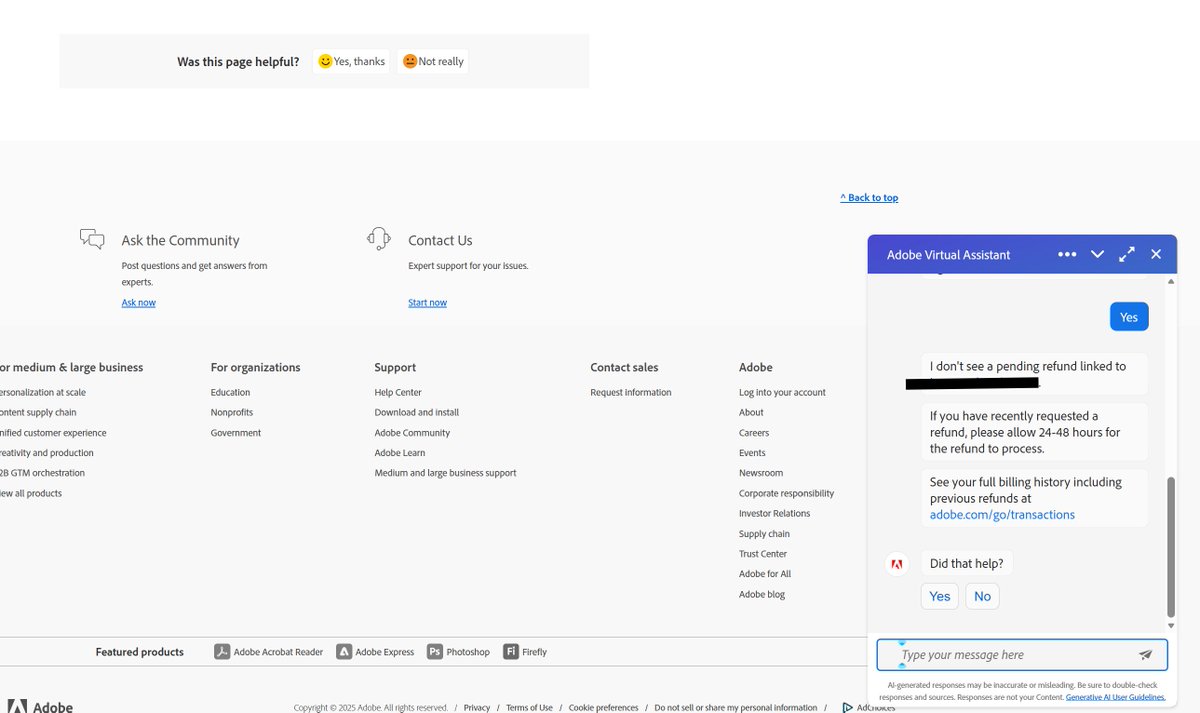Screen dimensions: 1200x713
Task: Click Log into your account link
Action: [782, 393]
